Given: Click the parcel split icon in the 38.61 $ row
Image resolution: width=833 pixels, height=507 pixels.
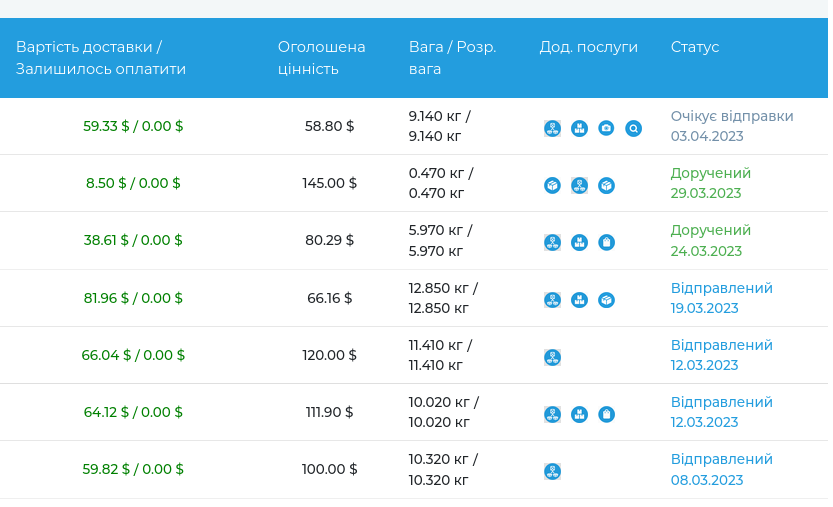Looking at the screenshot, I should point(552,242).
